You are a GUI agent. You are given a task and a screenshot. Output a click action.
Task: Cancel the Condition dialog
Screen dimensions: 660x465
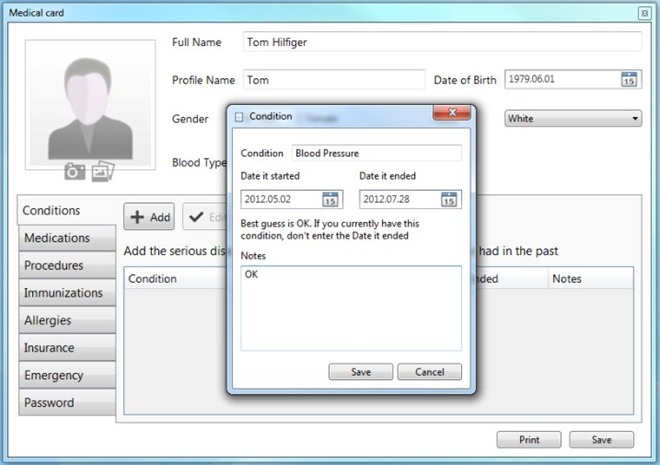tap(429, 372)
